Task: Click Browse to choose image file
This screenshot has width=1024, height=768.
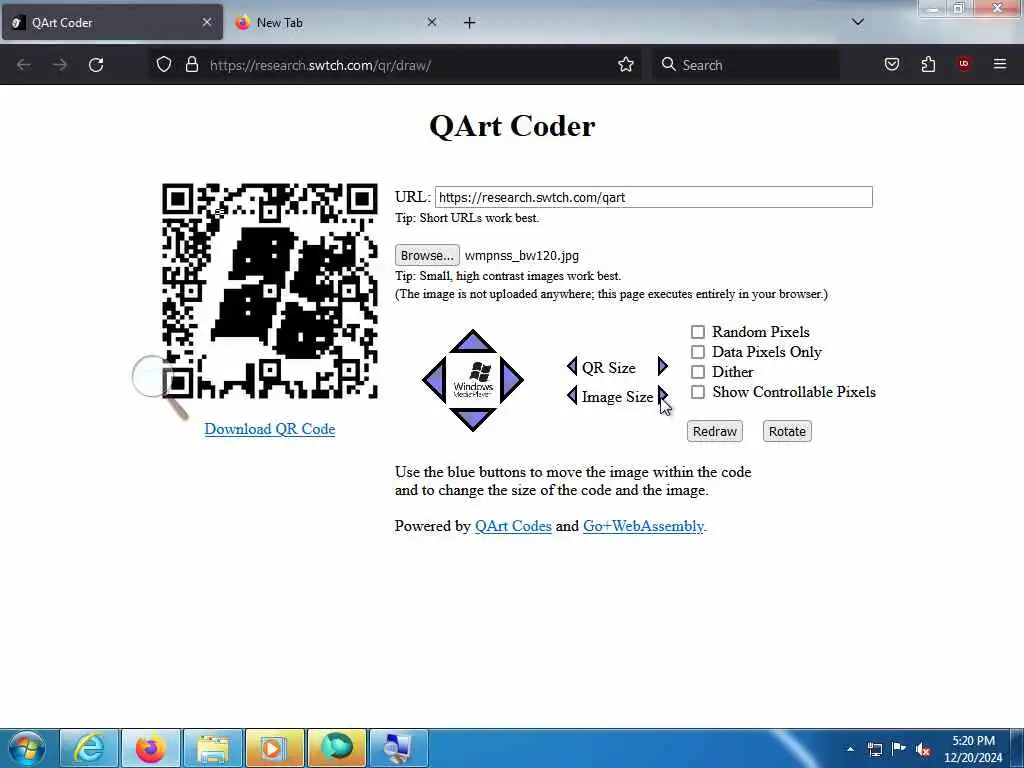Action: point(427,255)
